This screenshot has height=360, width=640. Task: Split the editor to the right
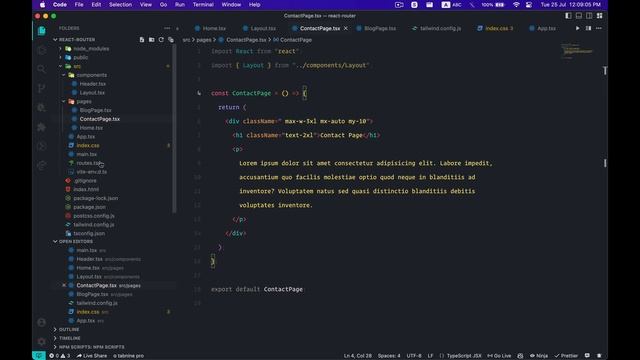click(x=588, y=28)
